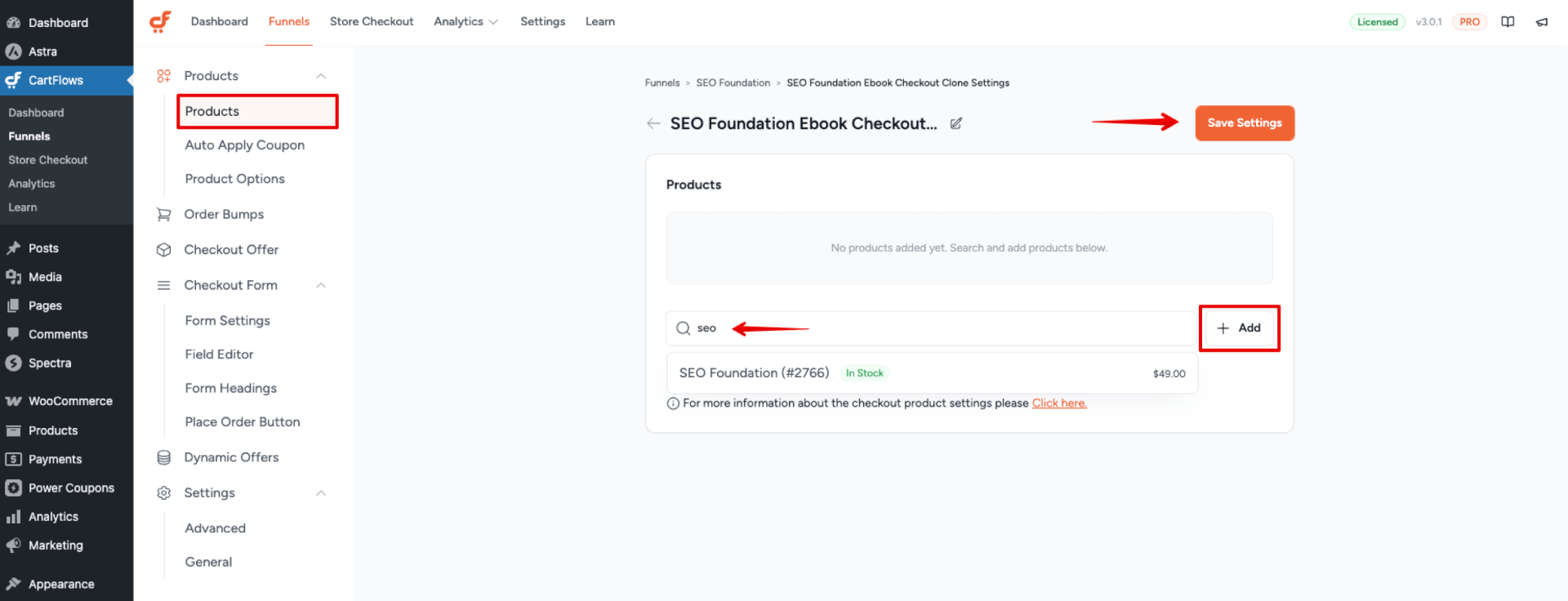Open Form Settings under Checkout Form
Screen dimensions: 1568x601
(228, 321)
